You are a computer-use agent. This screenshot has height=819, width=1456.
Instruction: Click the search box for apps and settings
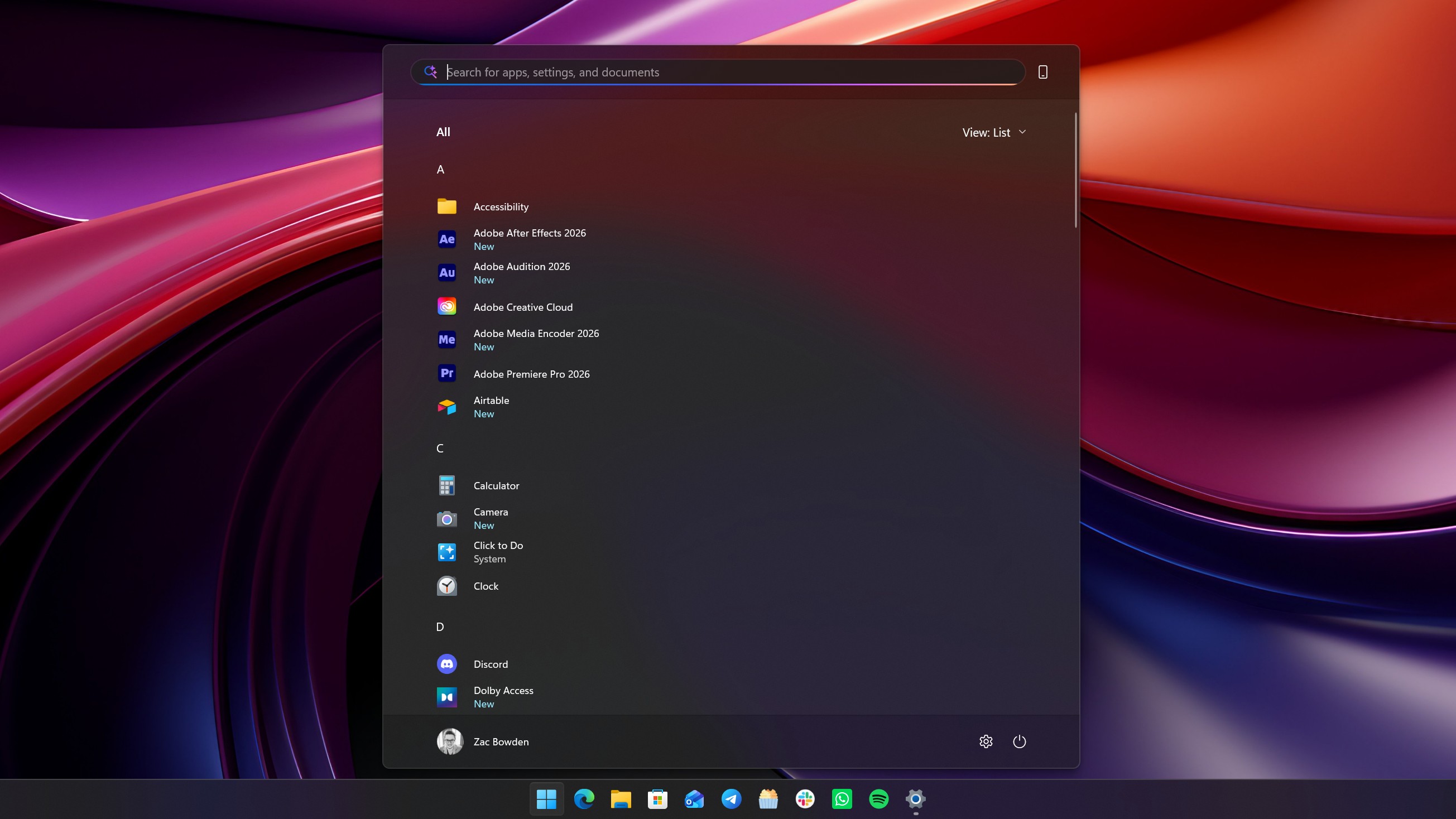(718, 72)
